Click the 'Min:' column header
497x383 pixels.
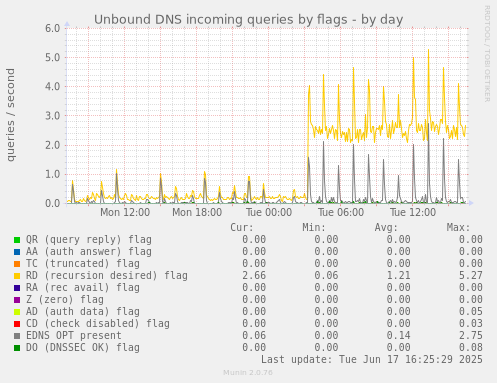pyautogui.click(x=314, y=228)
